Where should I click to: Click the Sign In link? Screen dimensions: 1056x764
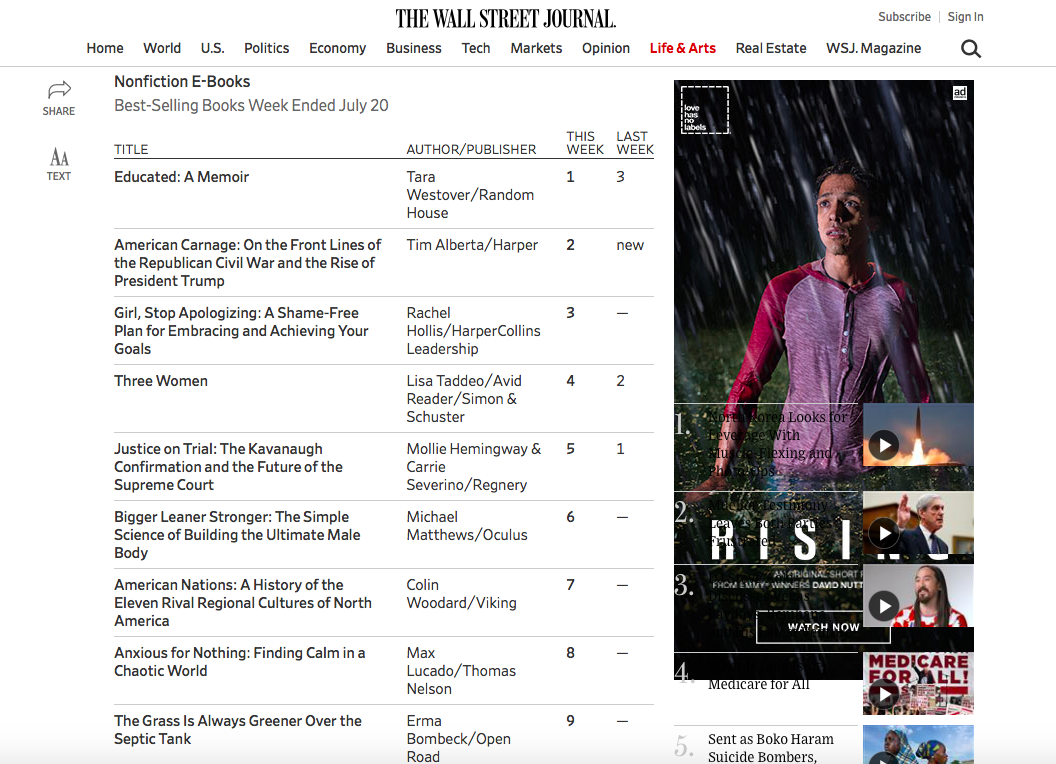pos(964,16)
